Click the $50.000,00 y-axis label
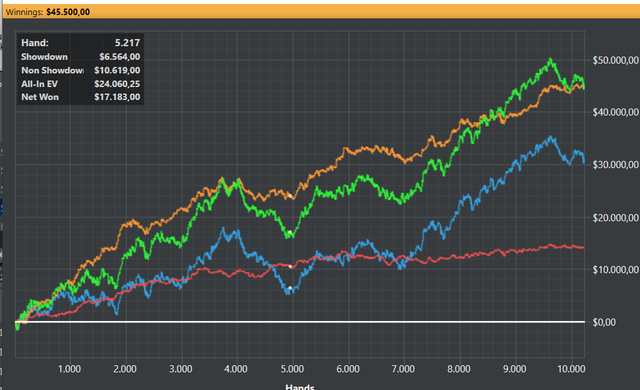640x390 pixels. point(616,60)
